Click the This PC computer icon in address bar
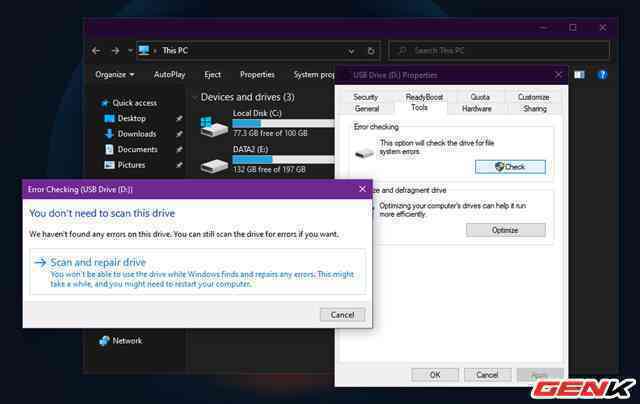This screenshot has height=404, width=640. tap(144, 50)
